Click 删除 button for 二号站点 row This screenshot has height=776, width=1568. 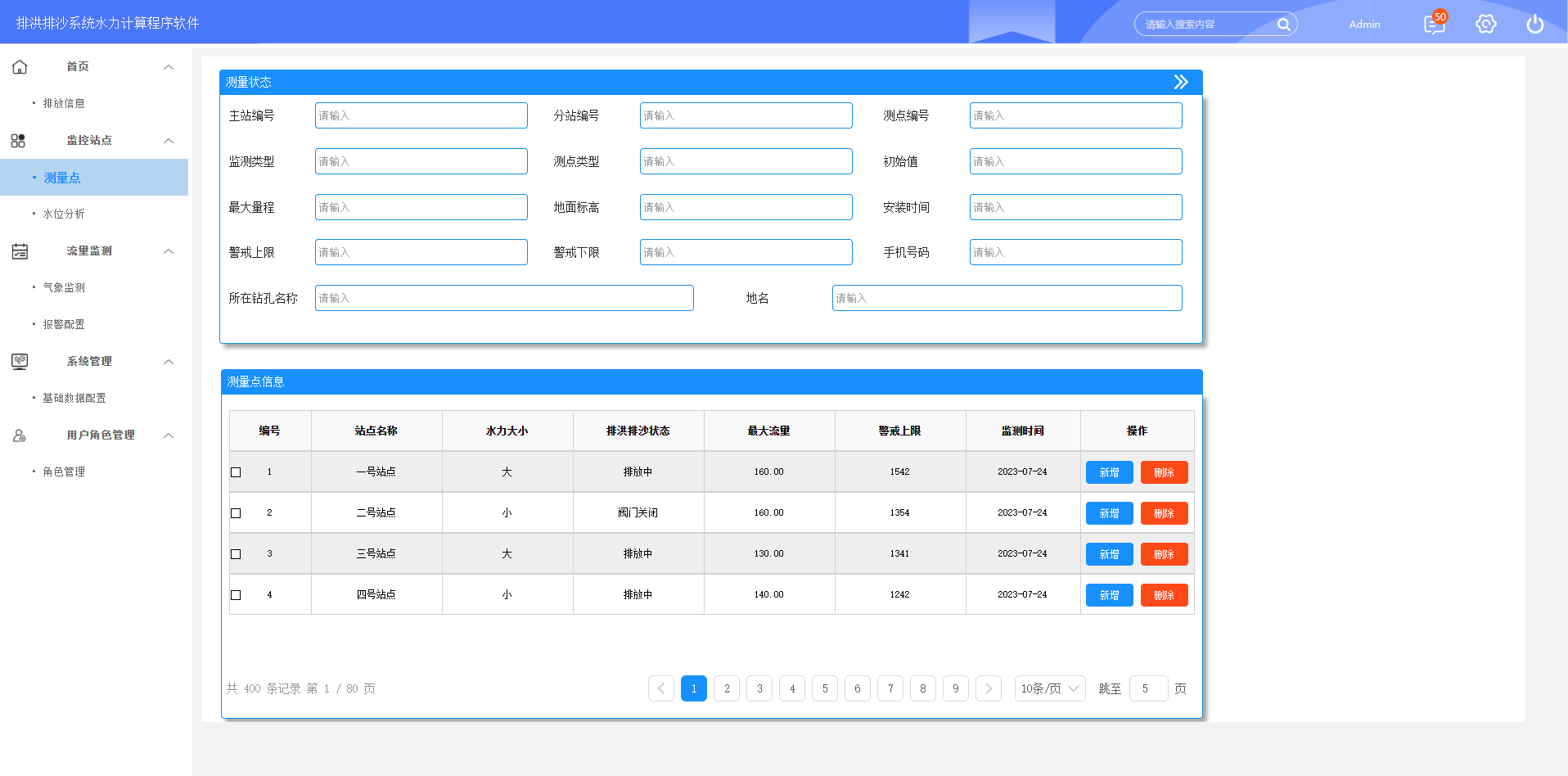pos(1165,513)
